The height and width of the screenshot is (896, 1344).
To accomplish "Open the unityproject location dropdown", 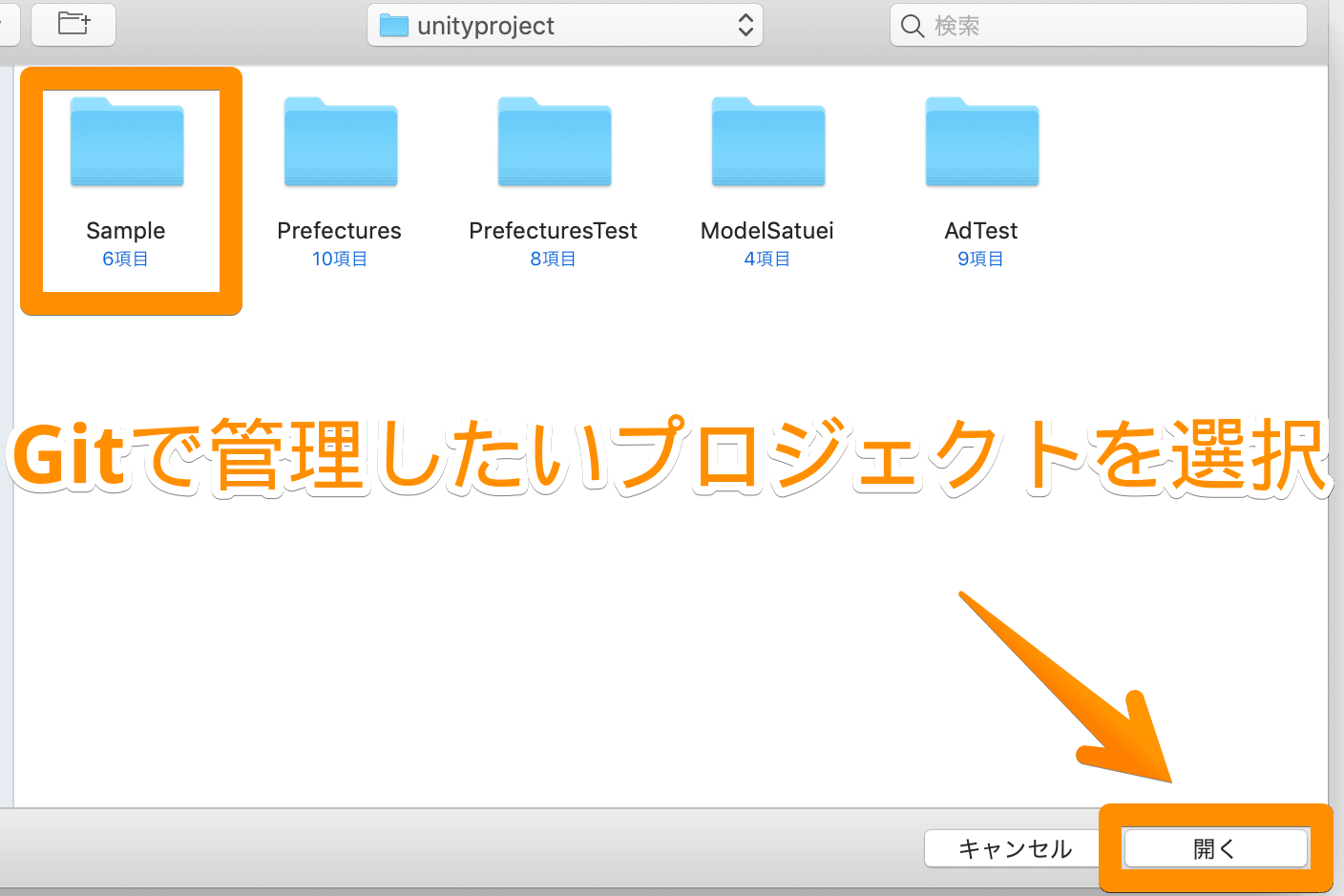I will tap(565, 26).
